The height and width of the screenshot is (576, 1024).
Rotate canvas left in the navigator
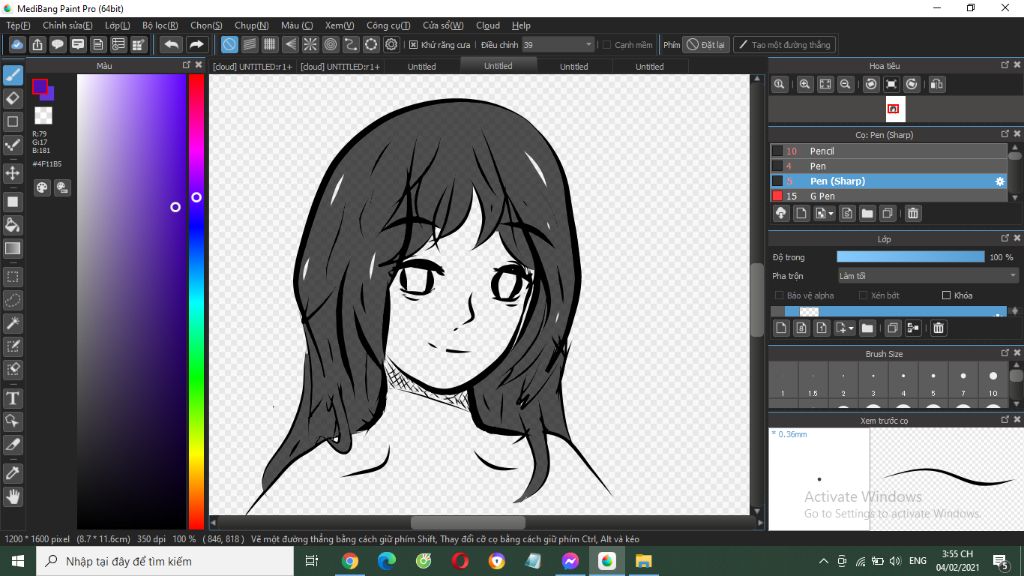(x=871, y=84)
